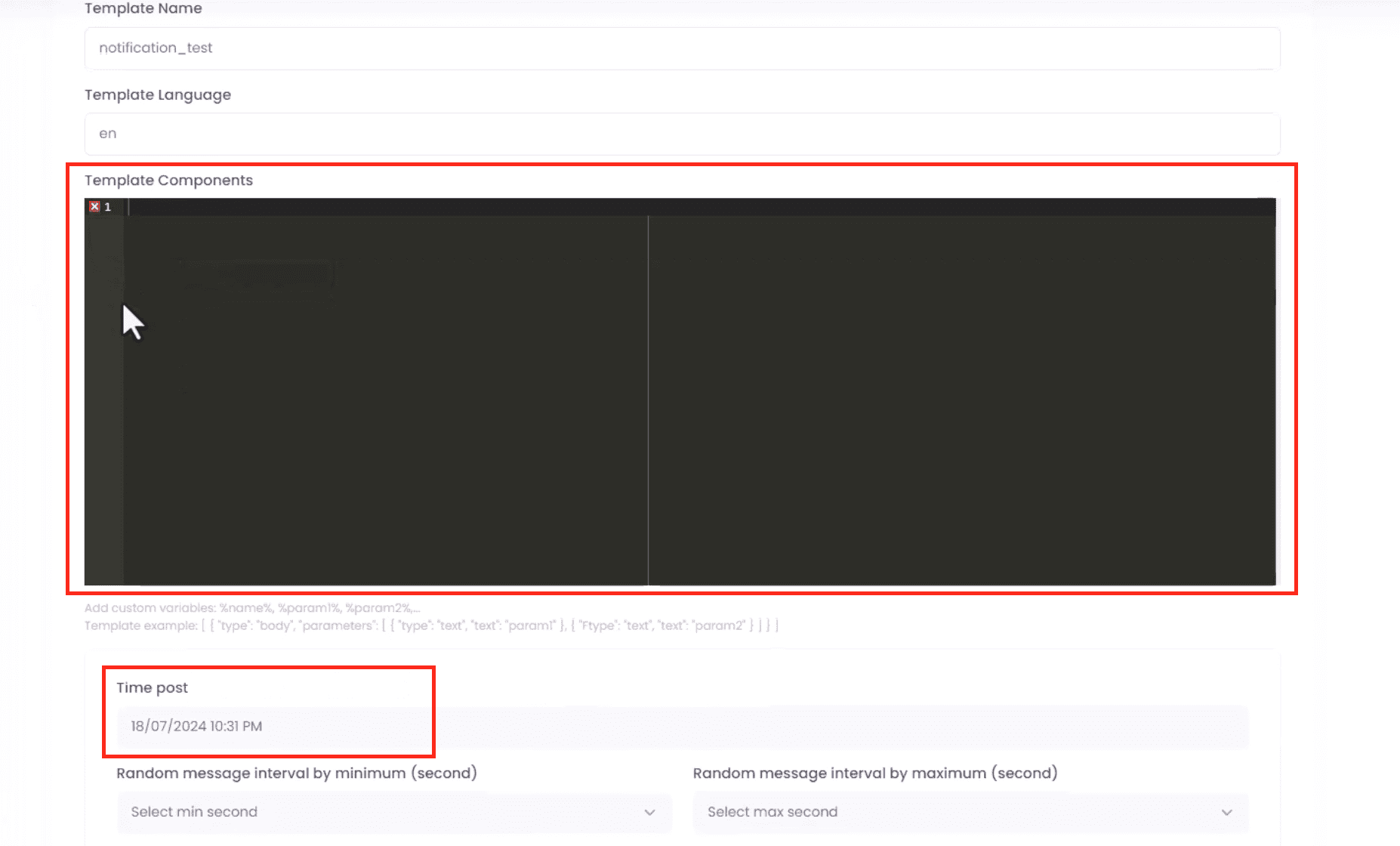Click the maximum random message interval label

(874, 773)
